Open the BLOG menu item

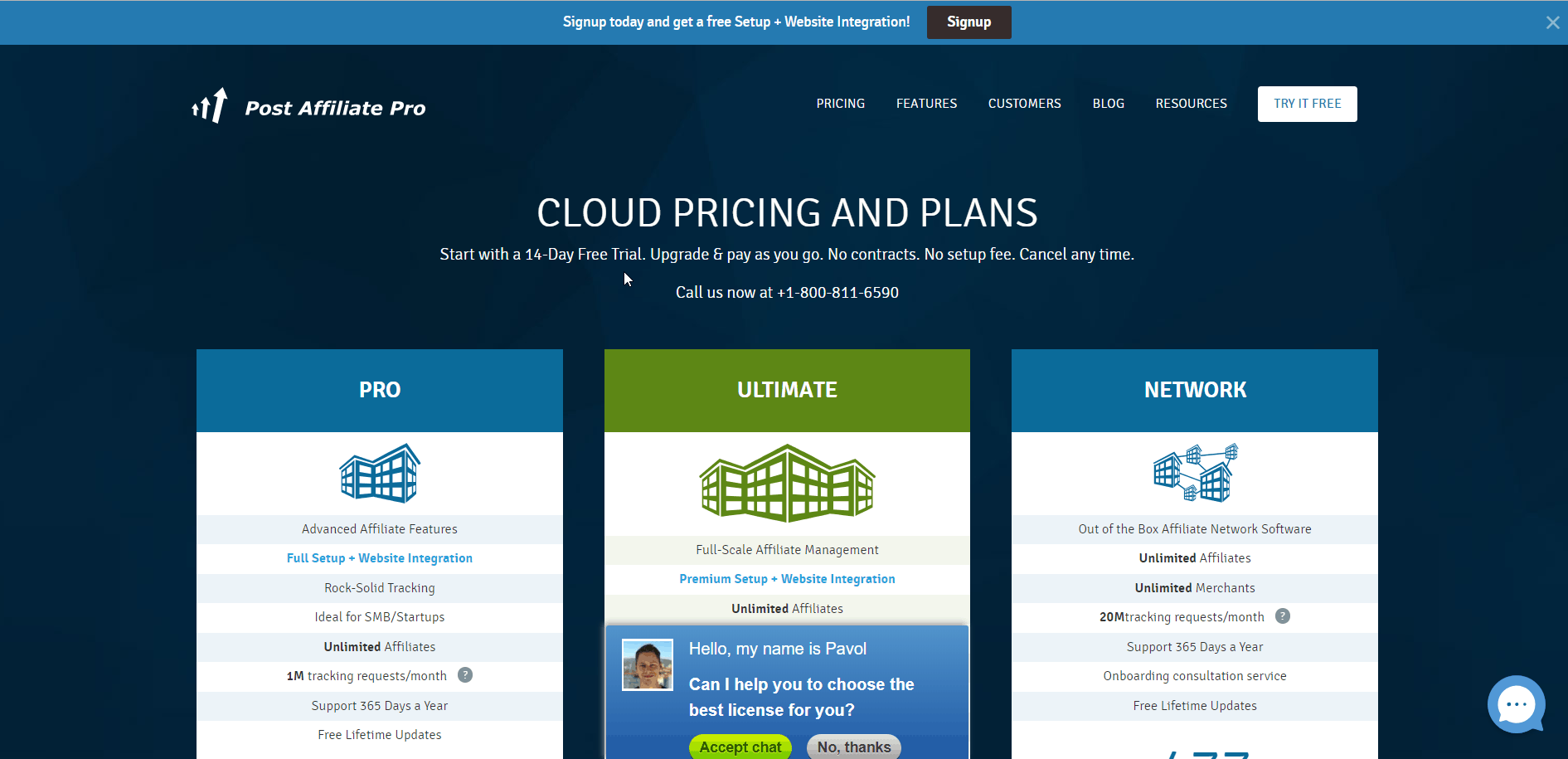pyautogui.click(x=1108, y=104)
